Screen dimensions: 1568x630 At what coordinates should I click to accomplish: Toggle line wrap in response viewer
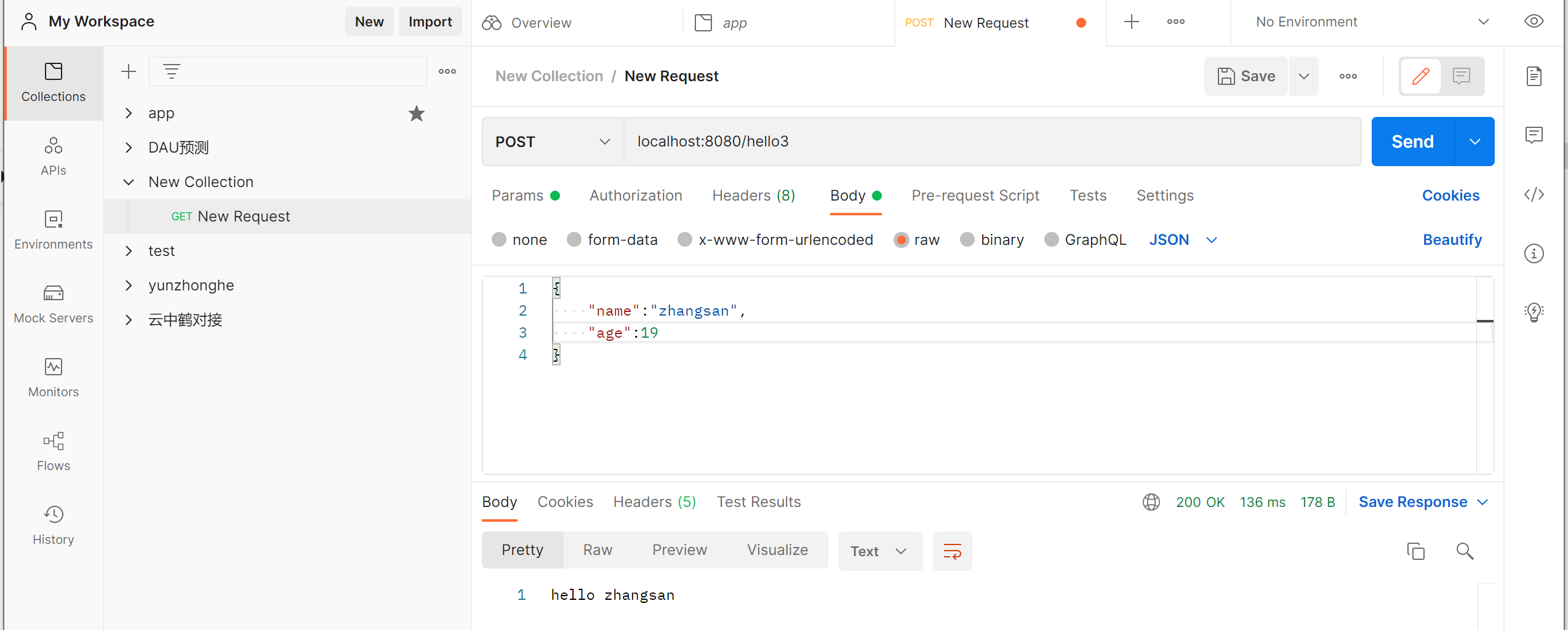click(952, 551)
